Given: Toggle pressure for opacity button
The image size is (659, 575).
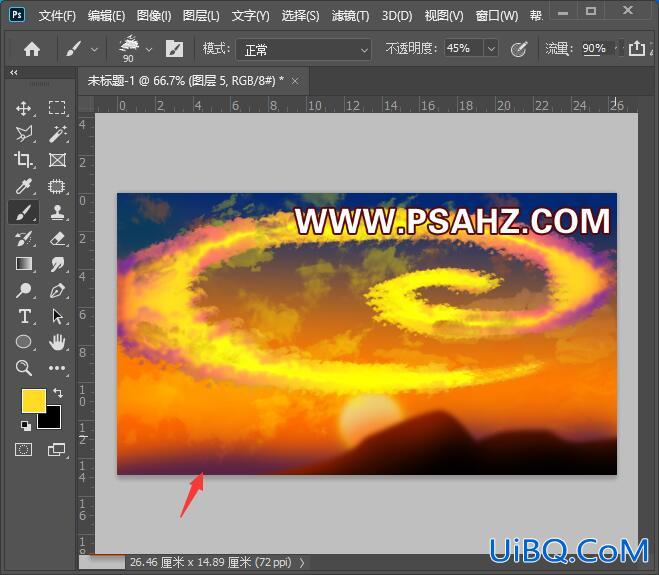Looking at the screenshot, I should point(519,50).
